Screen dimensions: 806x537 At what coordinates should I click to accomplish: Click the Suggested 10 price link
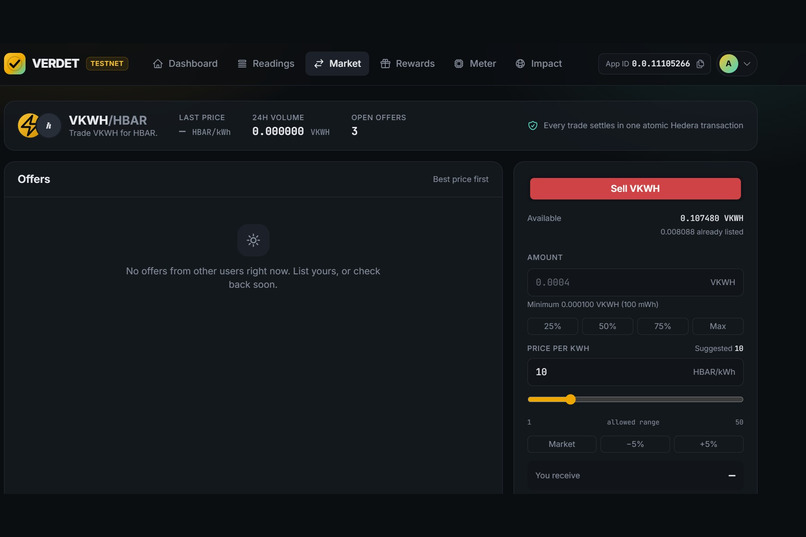pos(719,348)
